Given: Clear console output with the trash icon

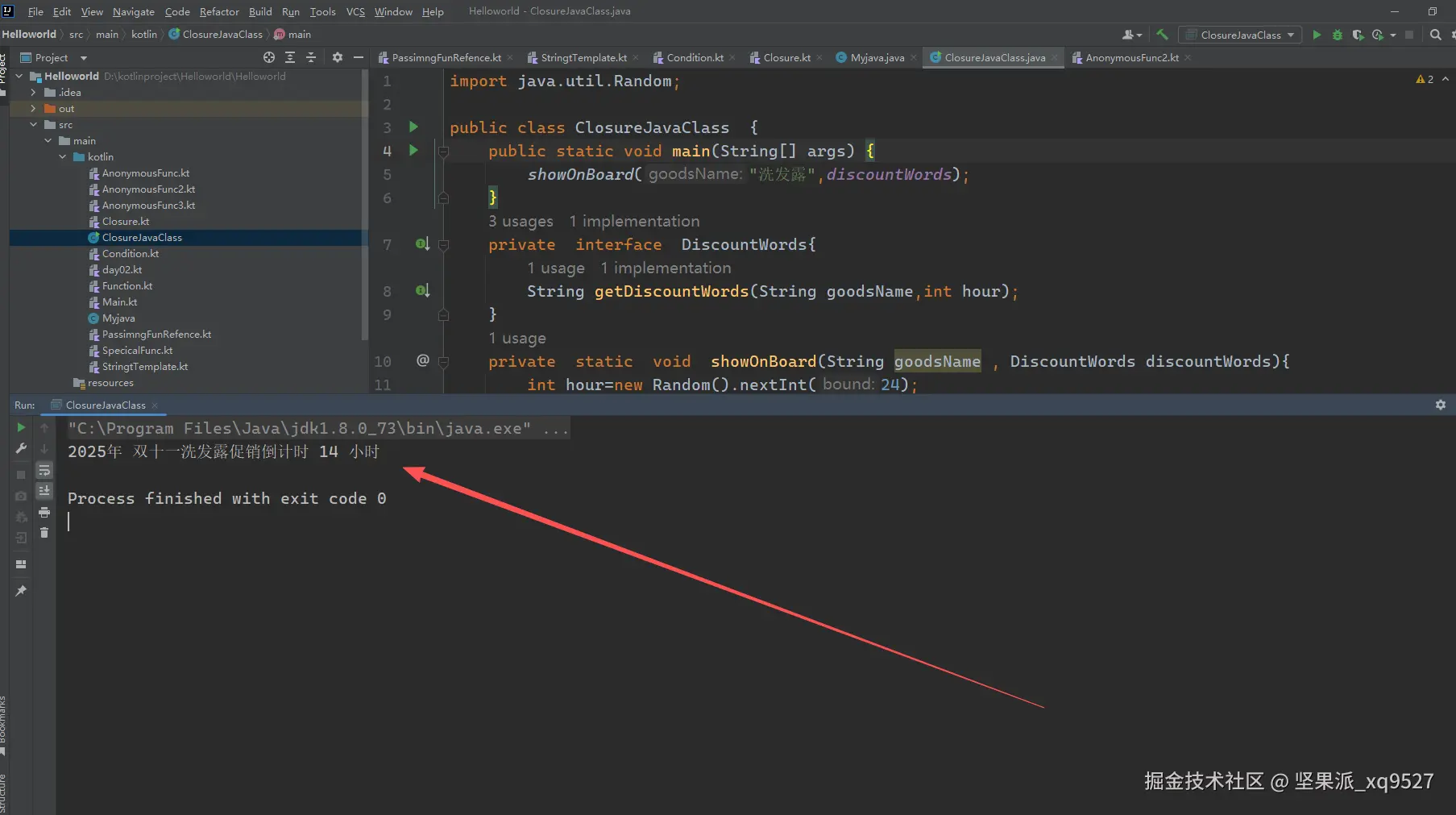Looking at the screenshot, I should point(44,533).
